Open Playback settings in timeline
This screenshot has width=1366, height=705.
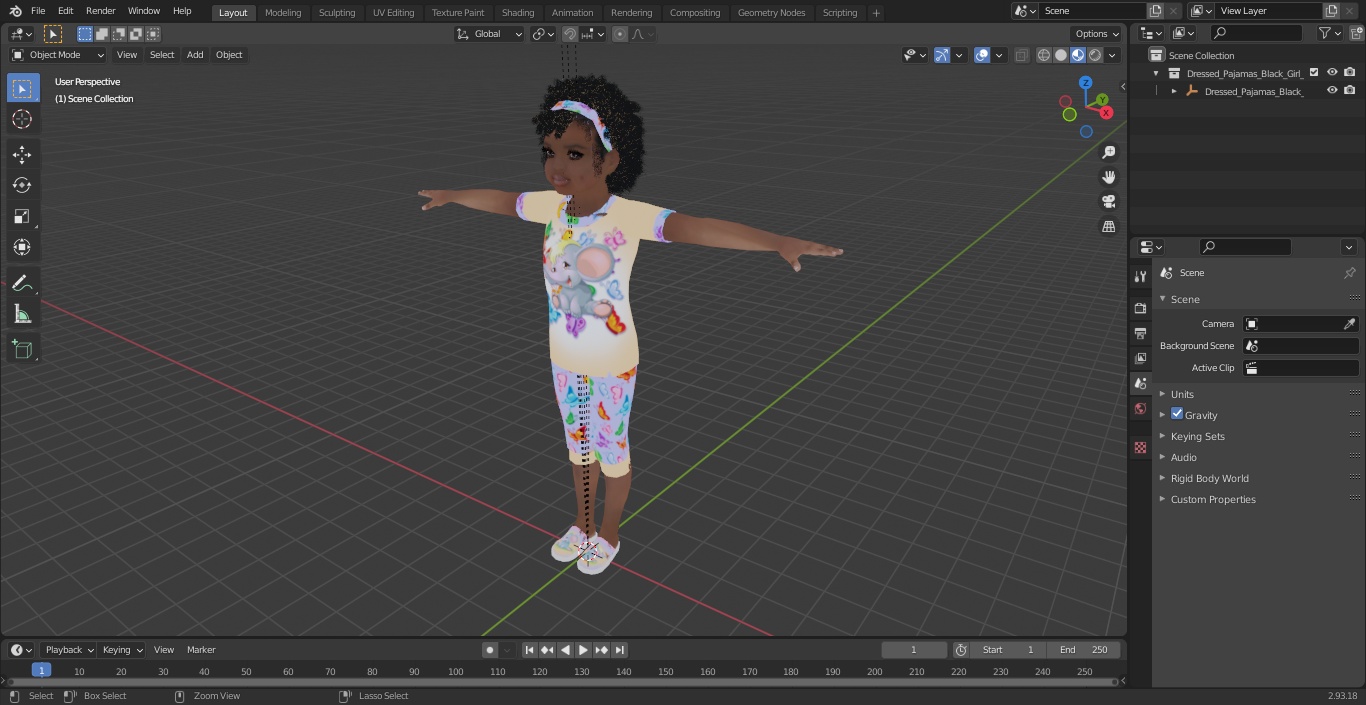click(x=69, y=650)
